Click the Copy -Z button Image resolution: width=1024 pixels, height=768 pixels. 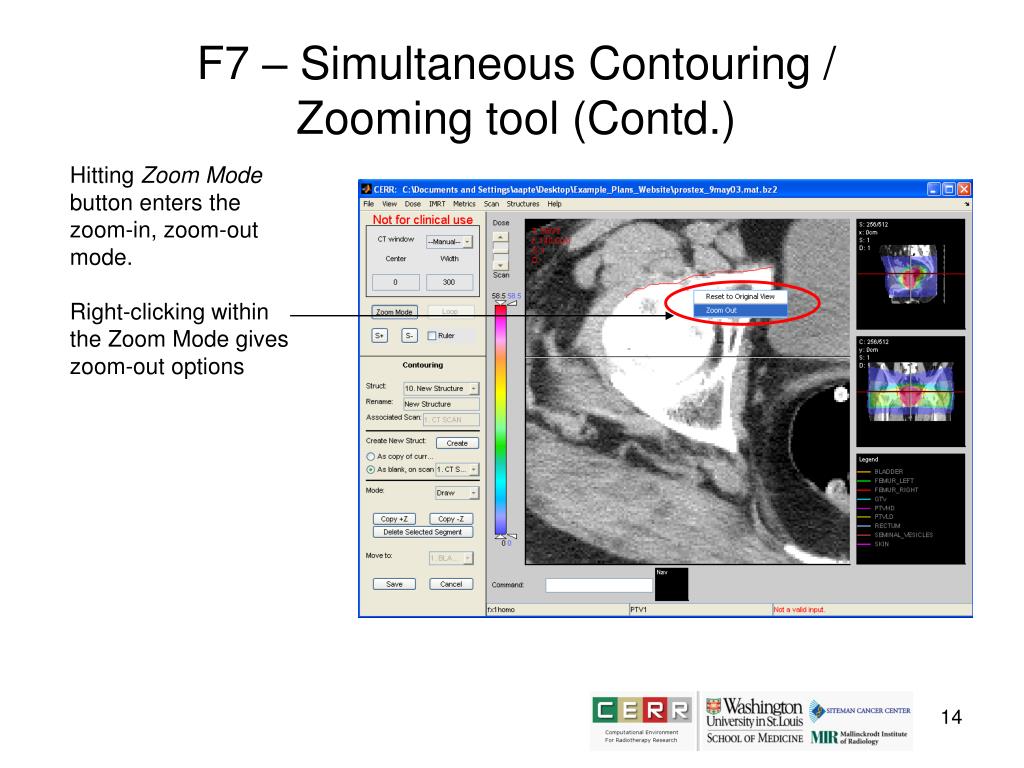[451, 519]
